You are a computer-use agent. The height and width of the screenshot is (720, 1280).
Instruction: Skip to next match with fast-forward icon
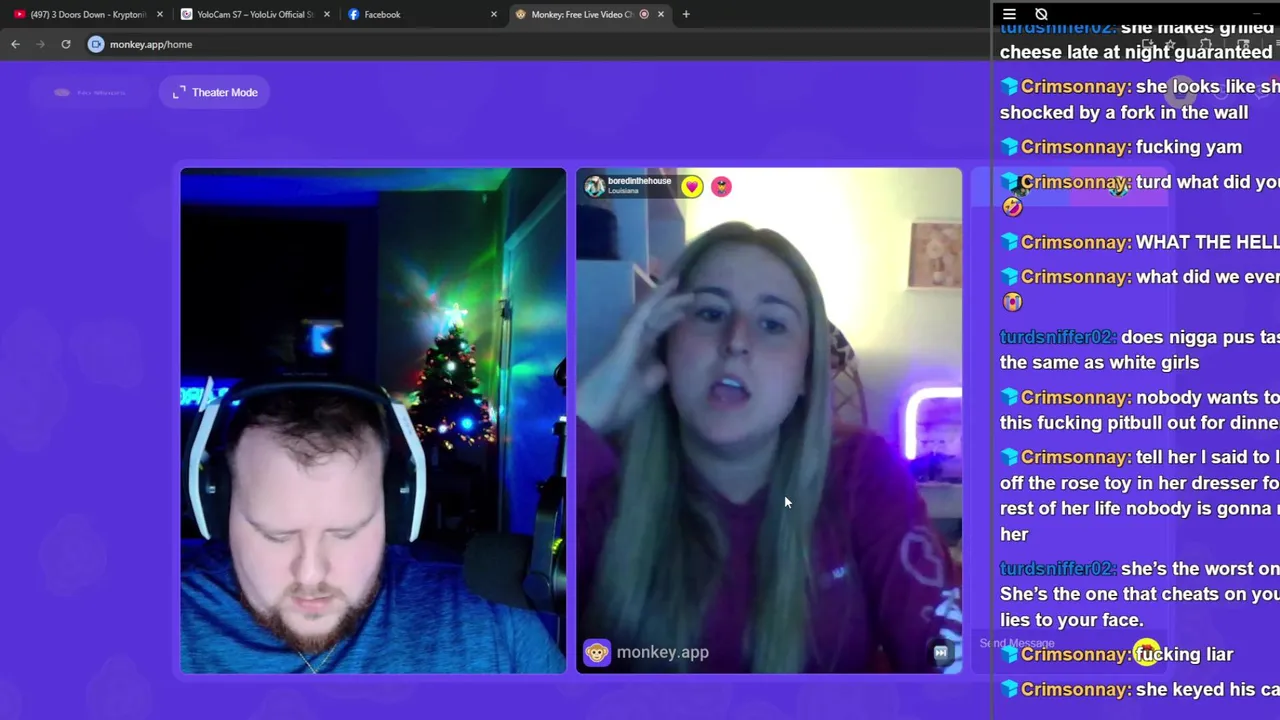940,653
